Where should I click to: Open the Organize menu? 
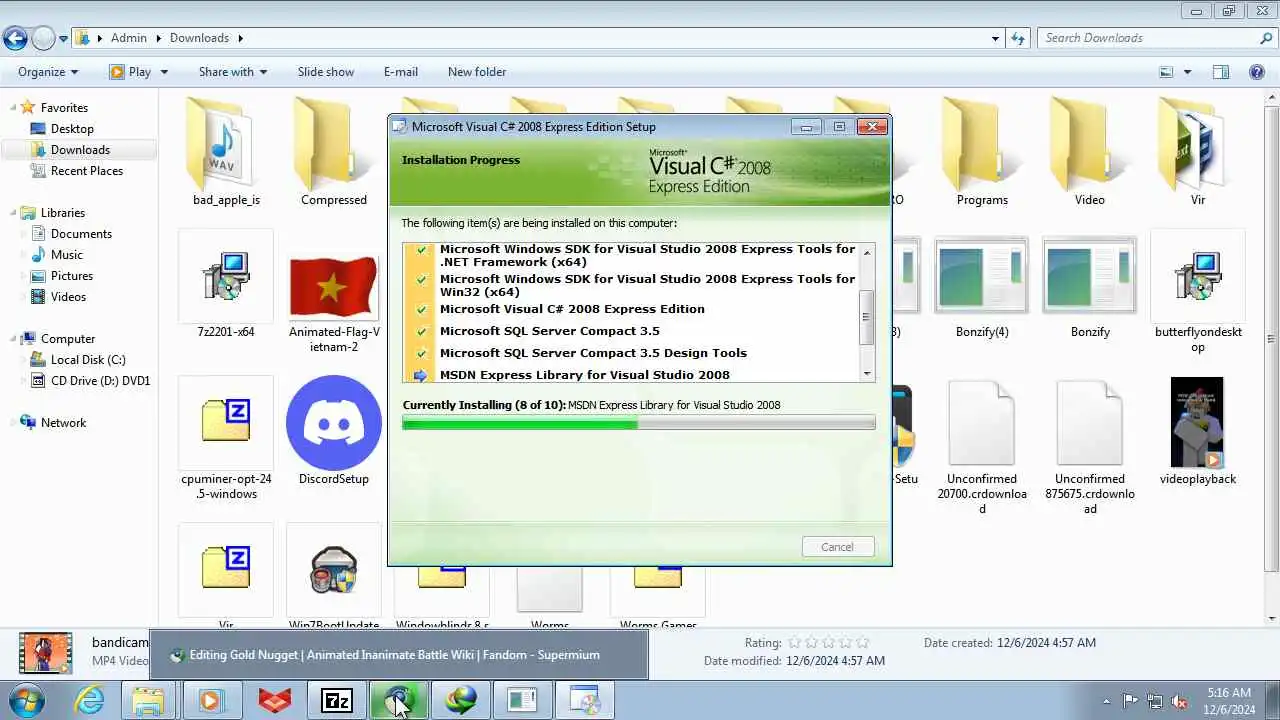click(x=48, y=72)
